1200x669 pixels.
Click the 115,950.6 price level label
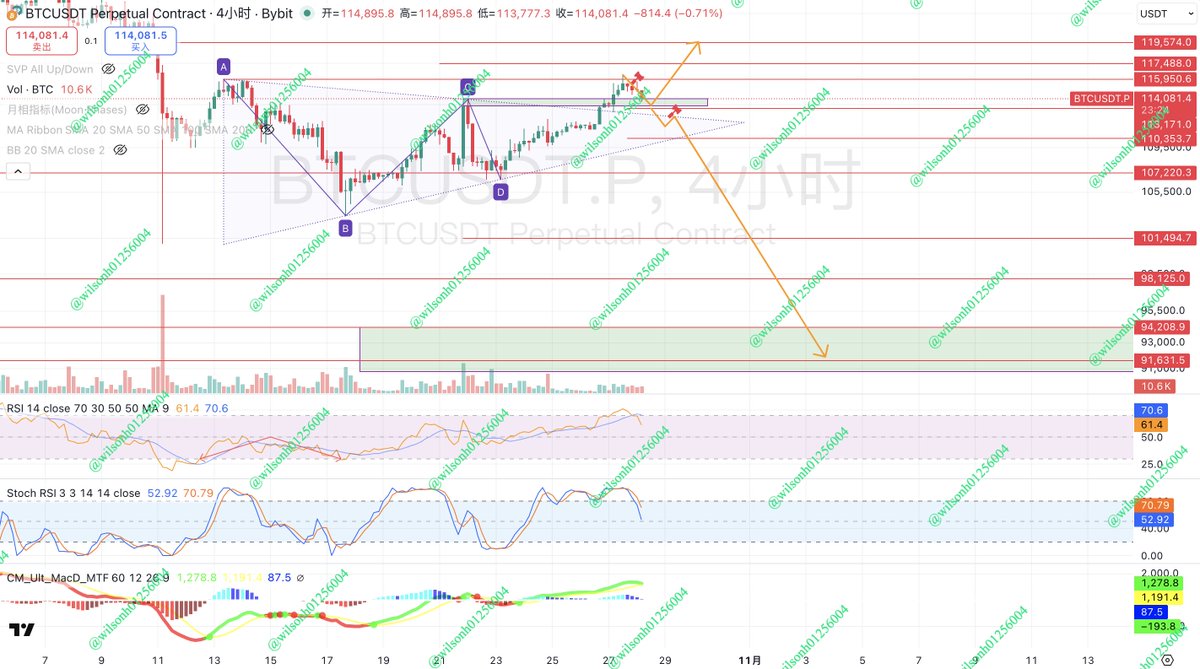pos(1163,78)
